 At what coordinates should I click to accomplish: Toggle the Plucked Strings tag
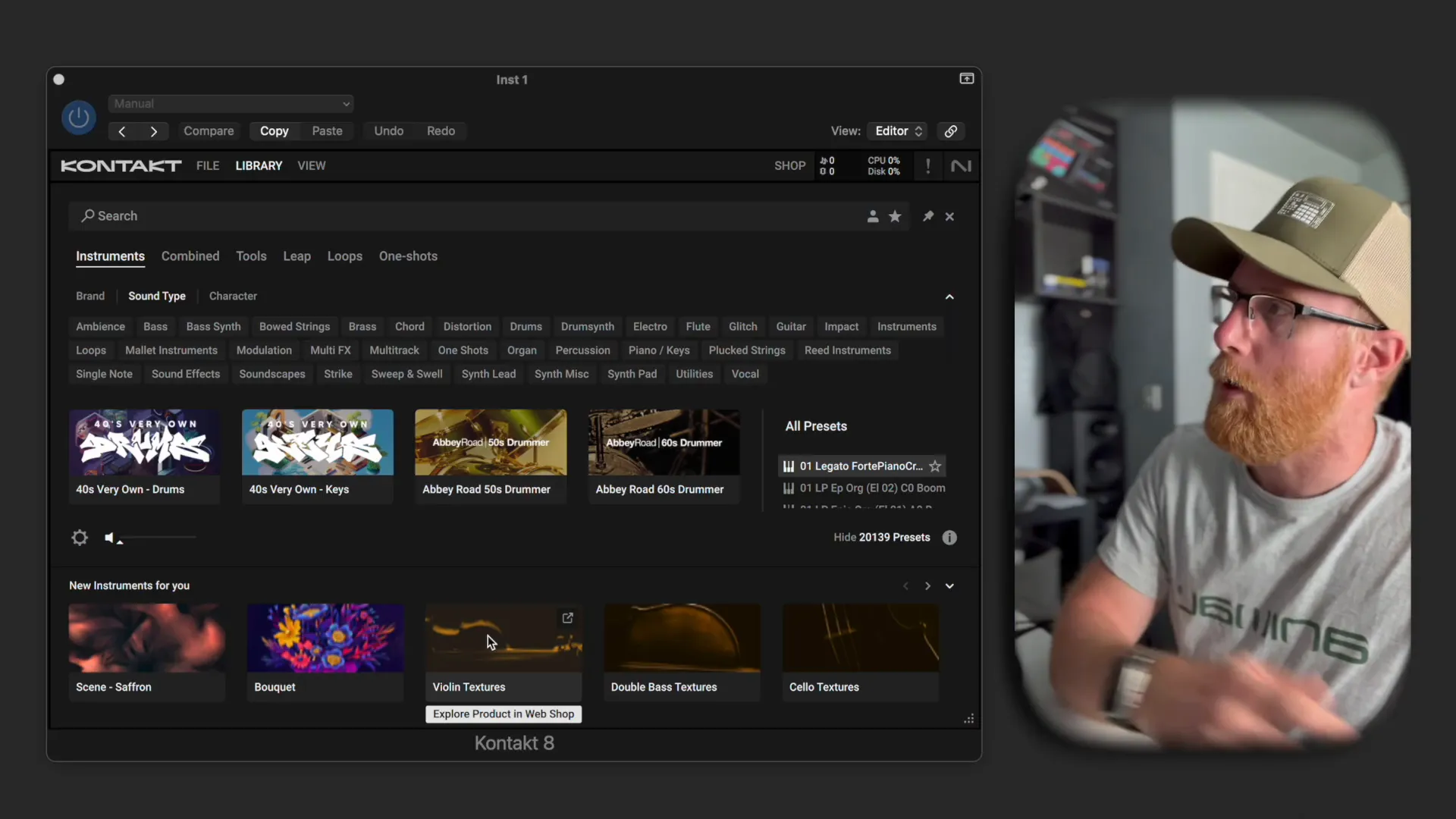pos(747,350)
